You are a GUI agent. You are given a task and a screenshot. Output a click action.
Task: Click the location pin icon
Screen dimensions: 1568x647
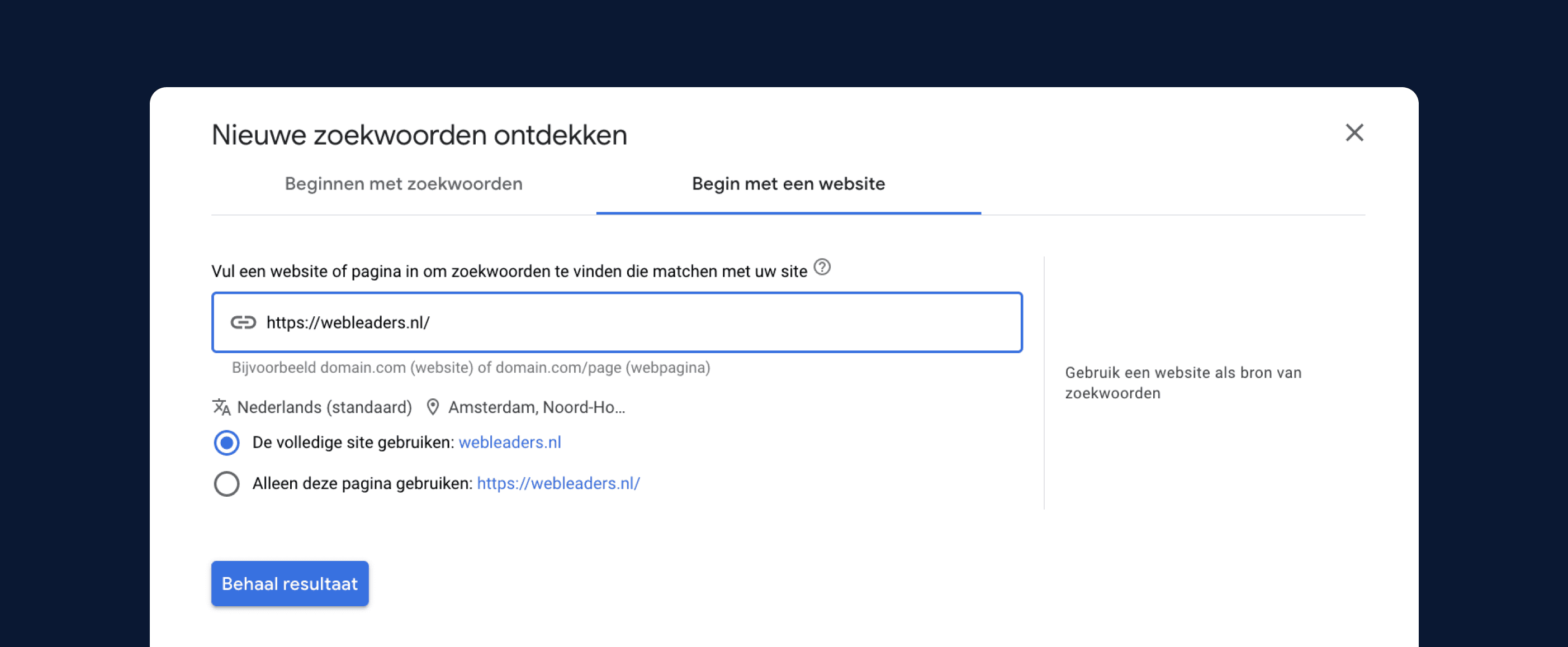[432, 407]
